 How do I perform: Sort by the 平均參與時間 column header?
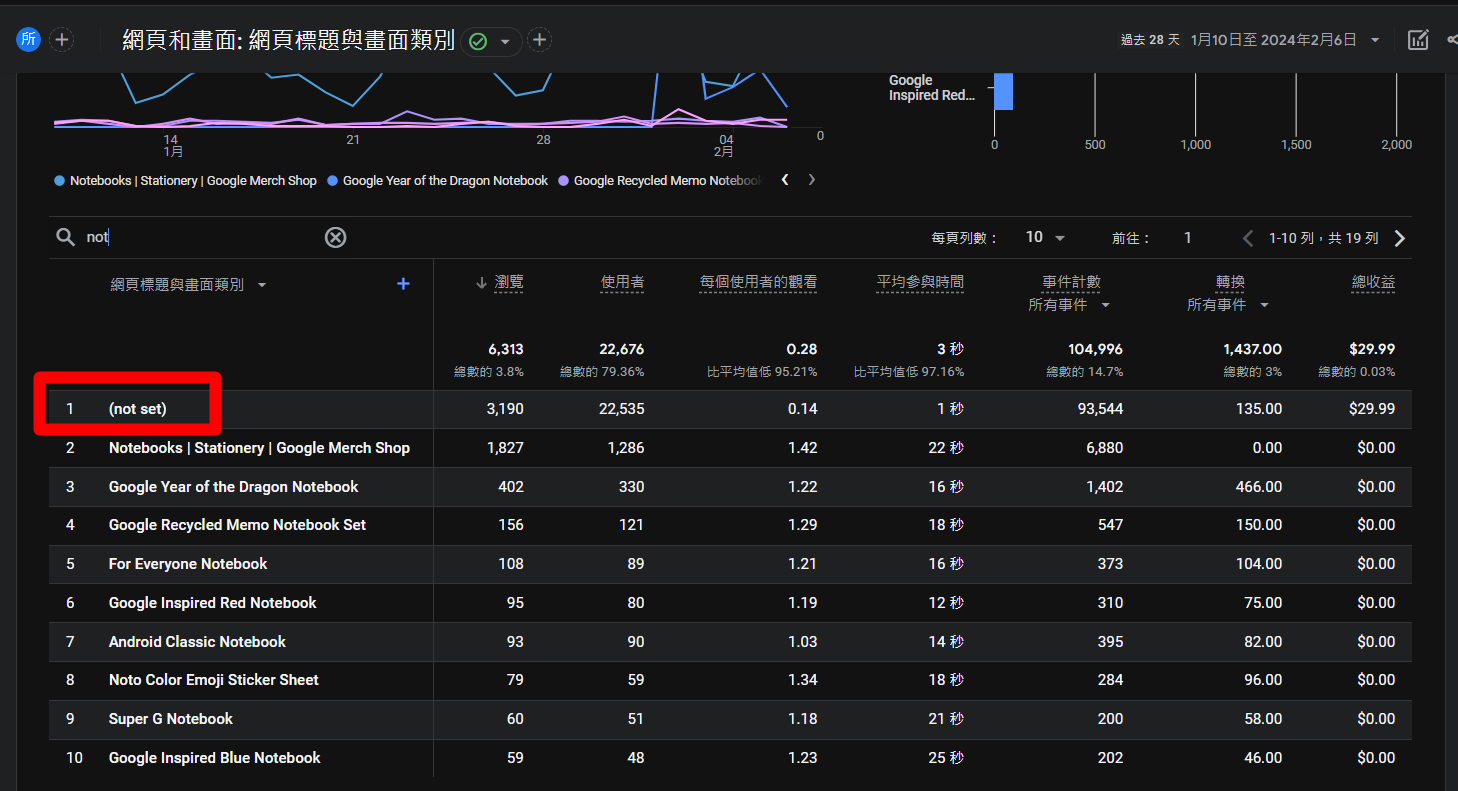(920, 283)
